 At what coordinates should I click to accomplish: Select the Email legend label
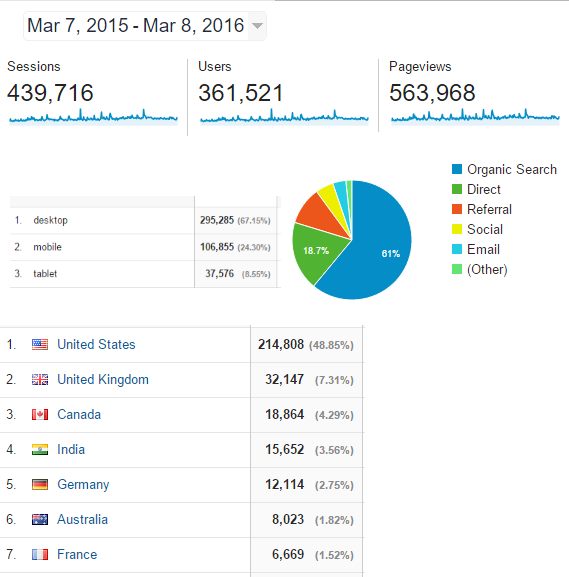(x=484, y=249)
